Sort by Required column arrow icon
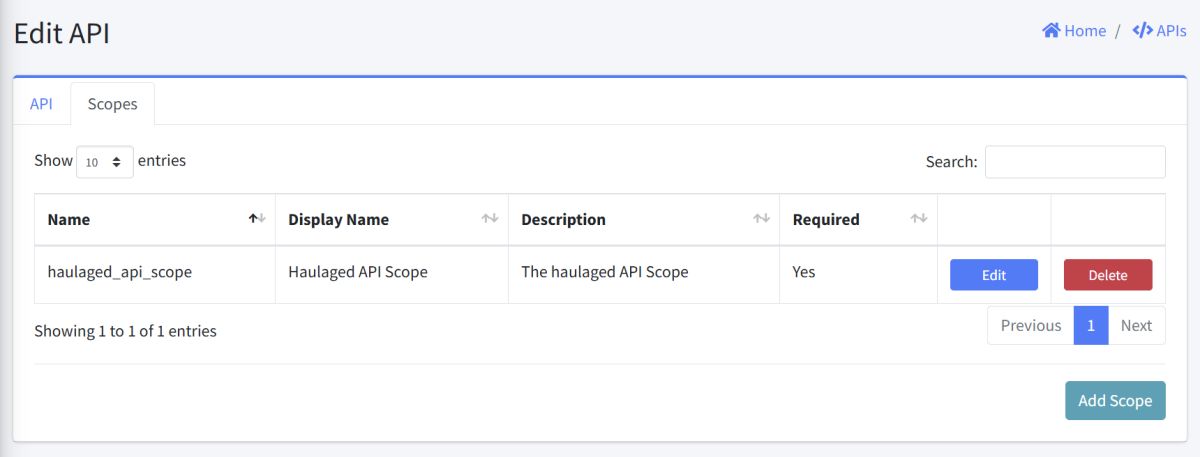This screenshot has width=1200, height=457. click(919, 219)
